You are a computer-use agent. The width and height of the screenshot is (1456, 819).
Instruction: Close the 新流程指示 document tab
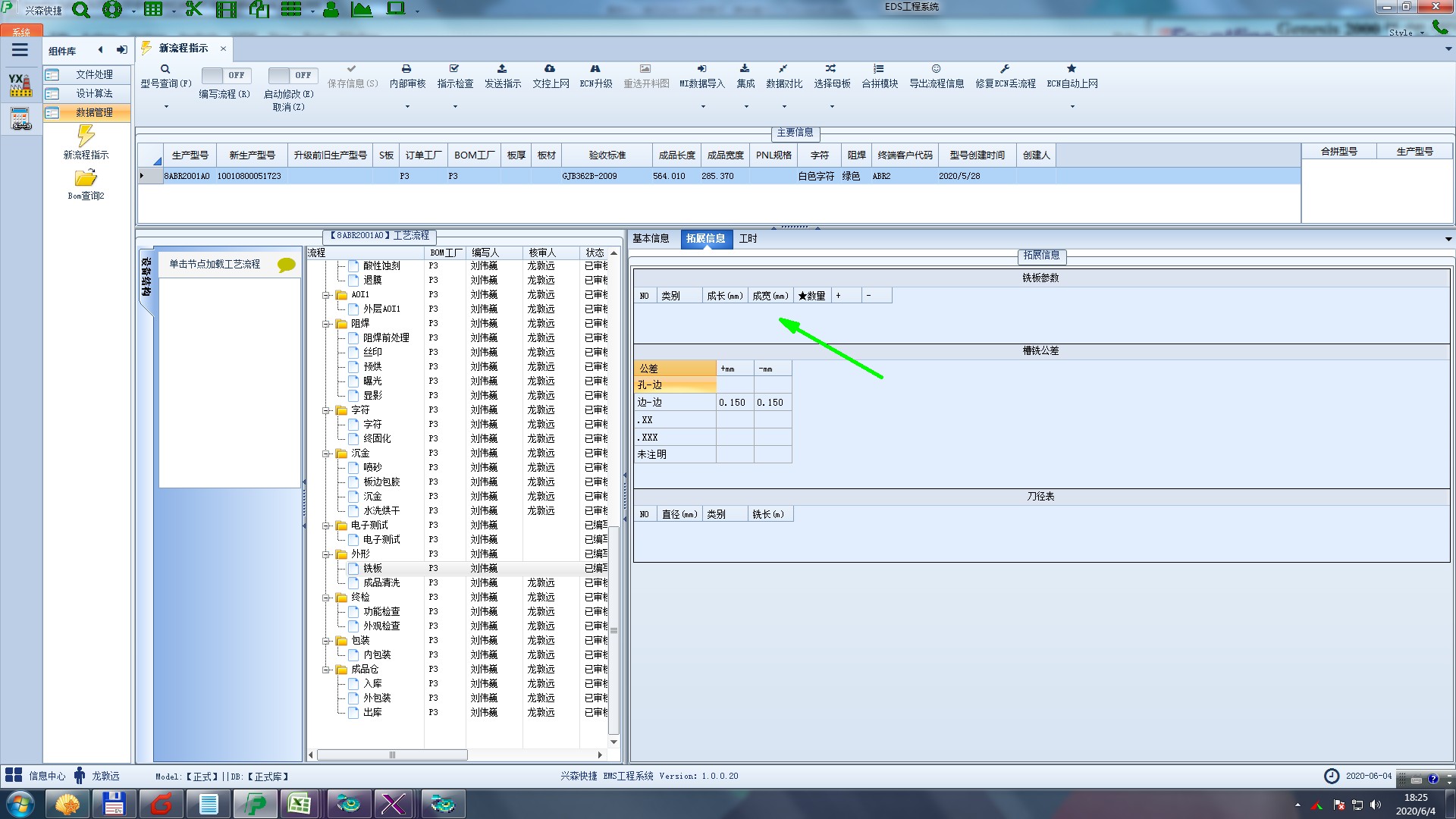coord(223,49)
